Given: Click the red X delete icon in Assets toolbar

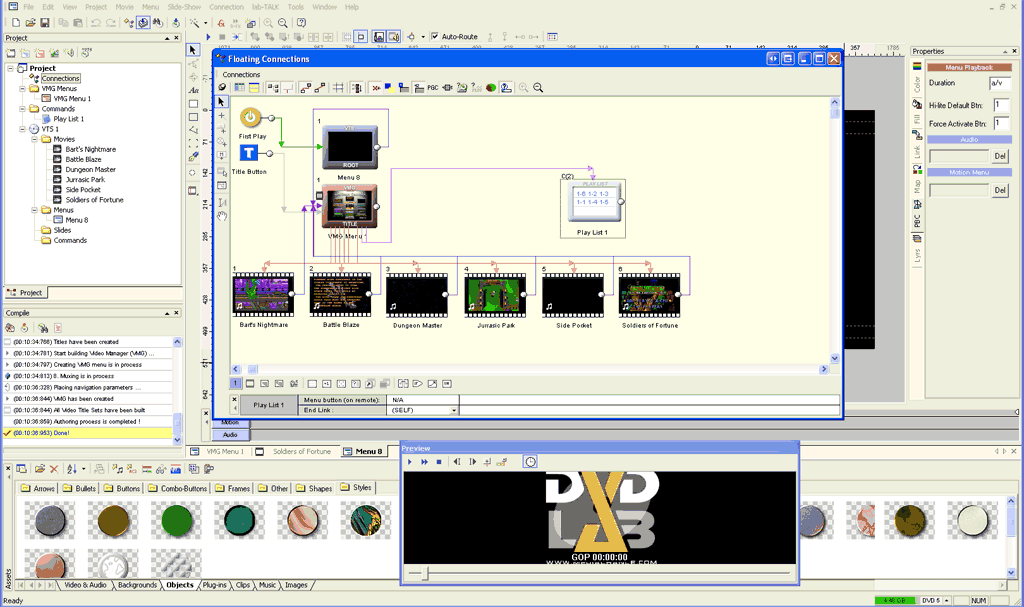Looking at the screenshot, I should (54, 469).
